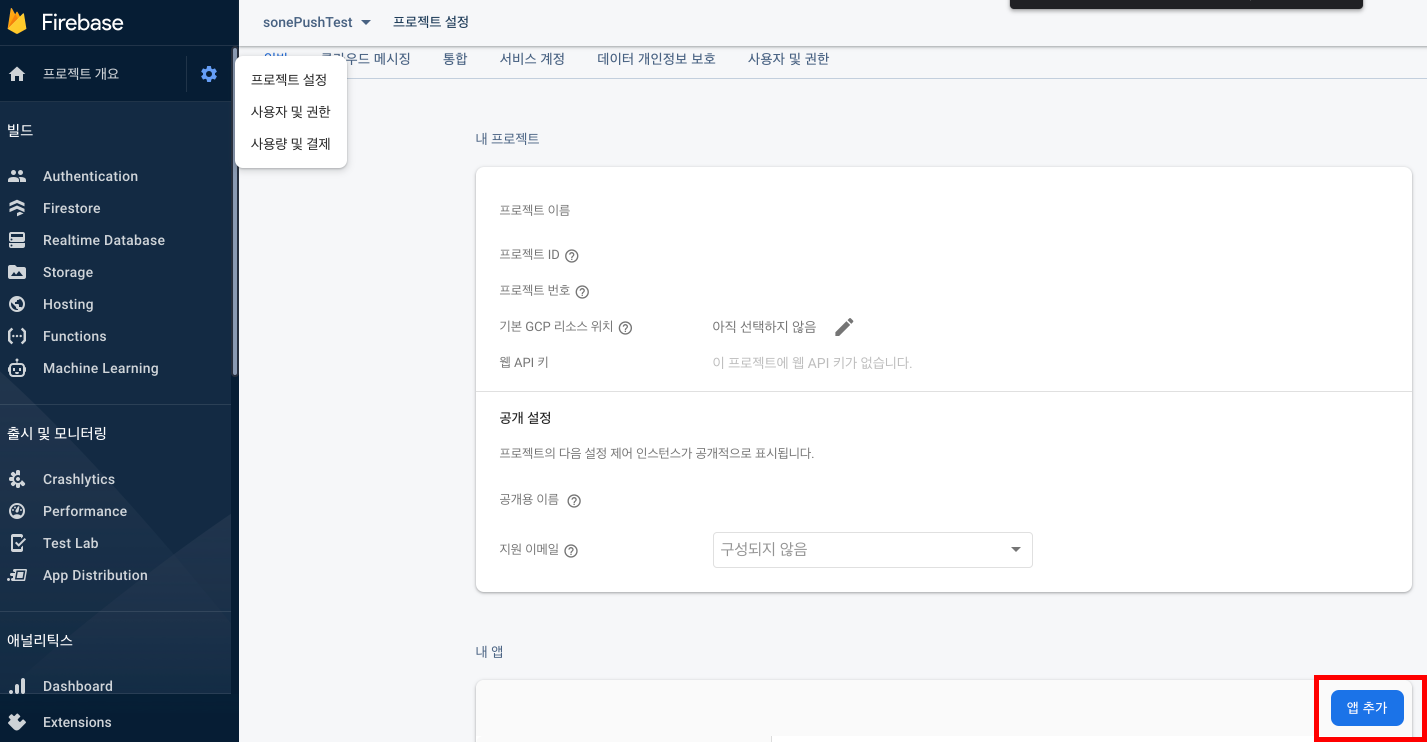Select 사용자 및 권한 in the popup menu
The image size is (1427, 742).
(x=290, y=112)
